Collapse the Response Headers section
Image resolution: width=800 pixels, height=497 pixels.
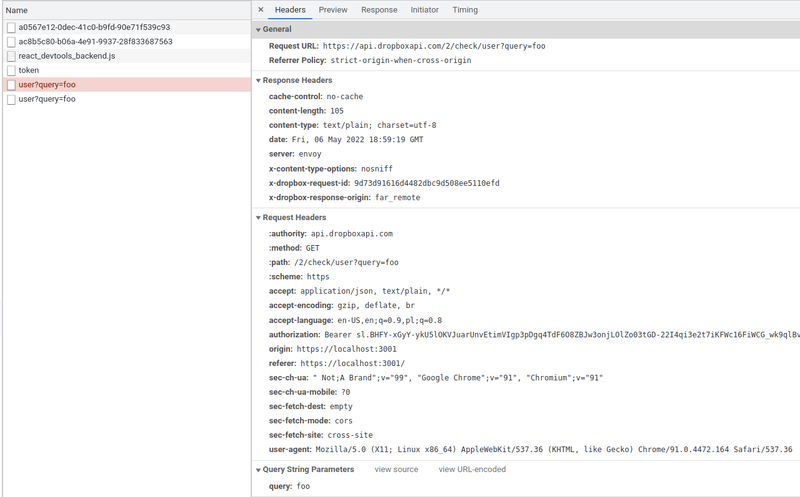coord(258,80)
